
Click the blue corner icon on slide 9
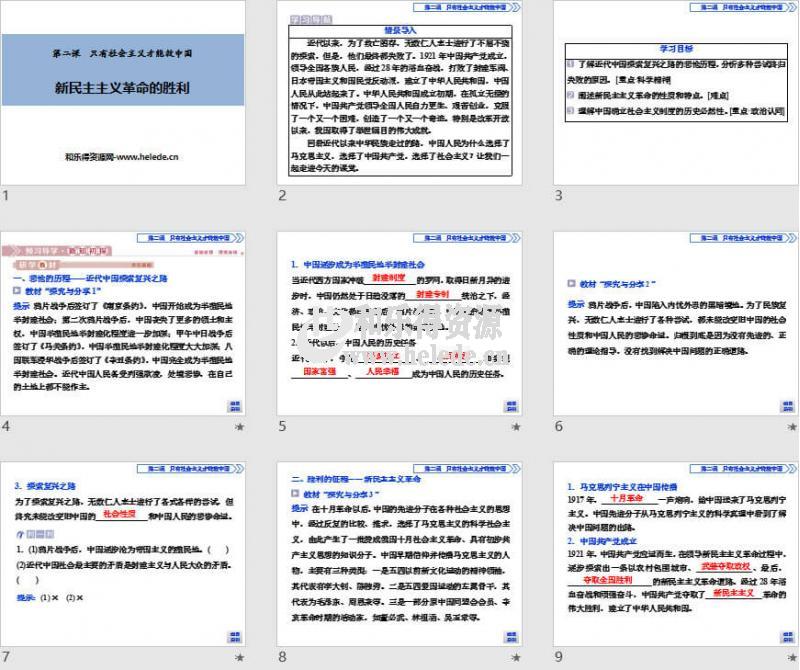pyautogui.click(x=788, y=637)
